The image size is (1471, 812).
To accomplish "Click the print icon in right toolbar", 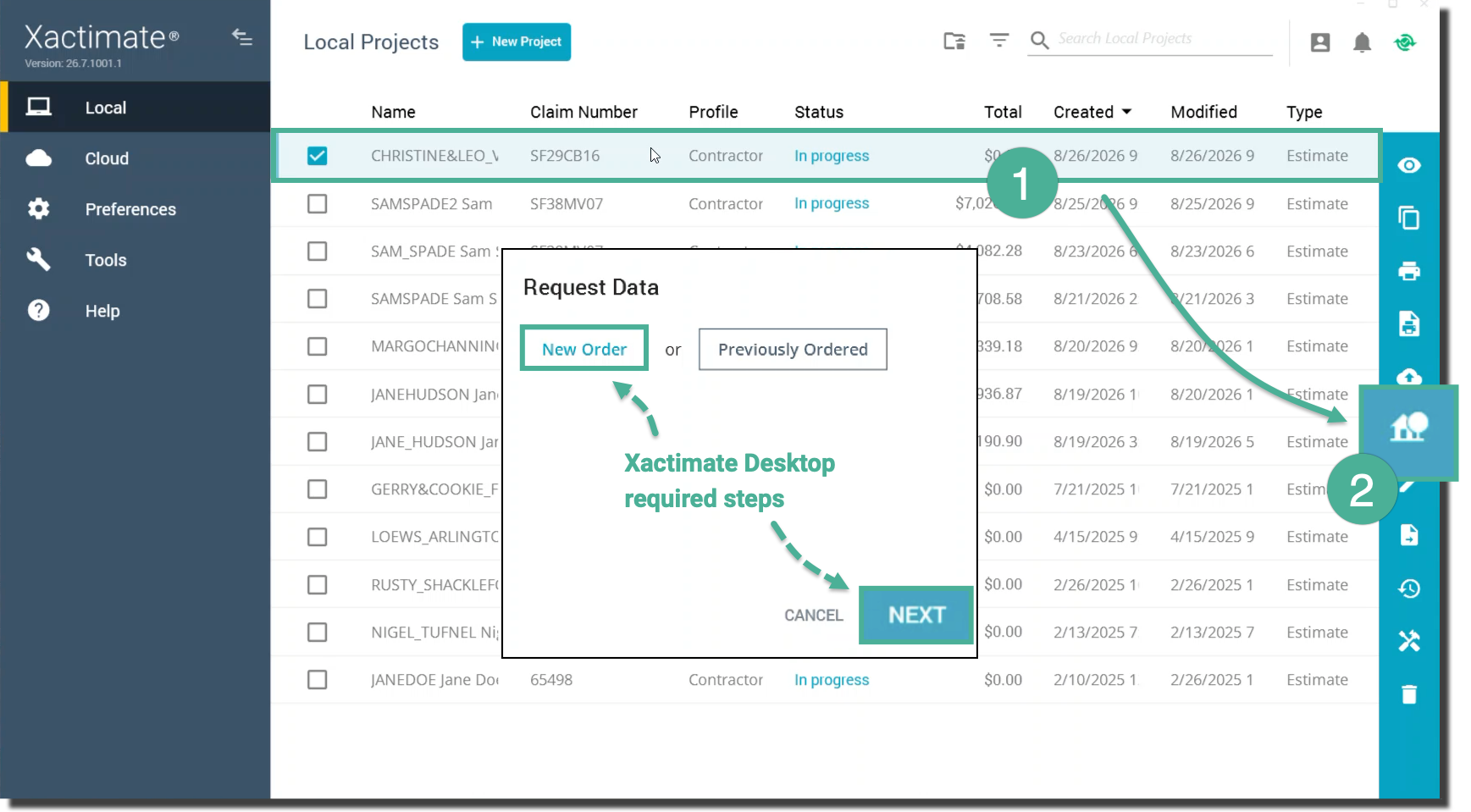I will (1409, 271).
